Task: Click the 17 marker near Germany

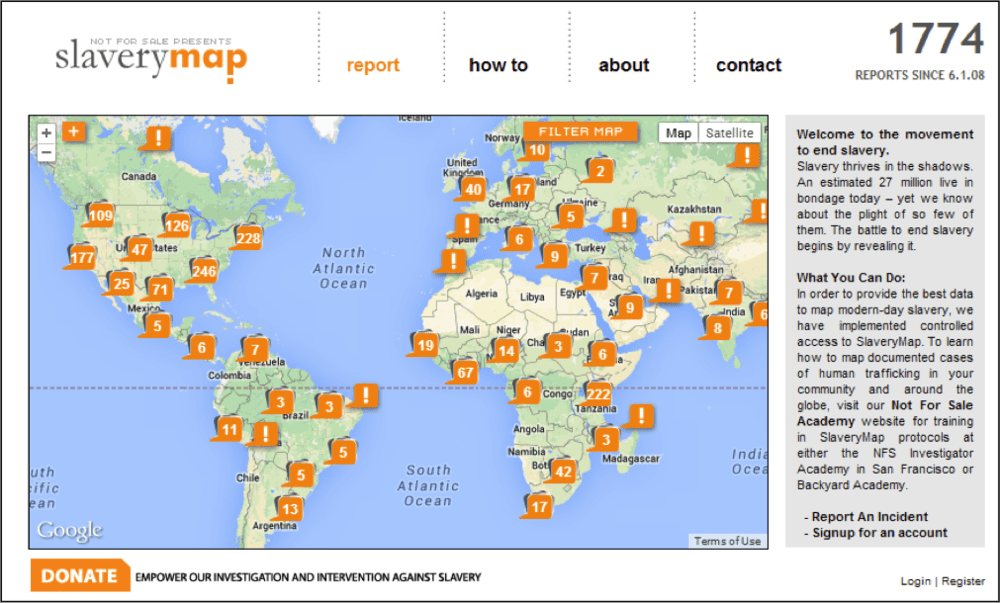Action: [x=521, y=189]
